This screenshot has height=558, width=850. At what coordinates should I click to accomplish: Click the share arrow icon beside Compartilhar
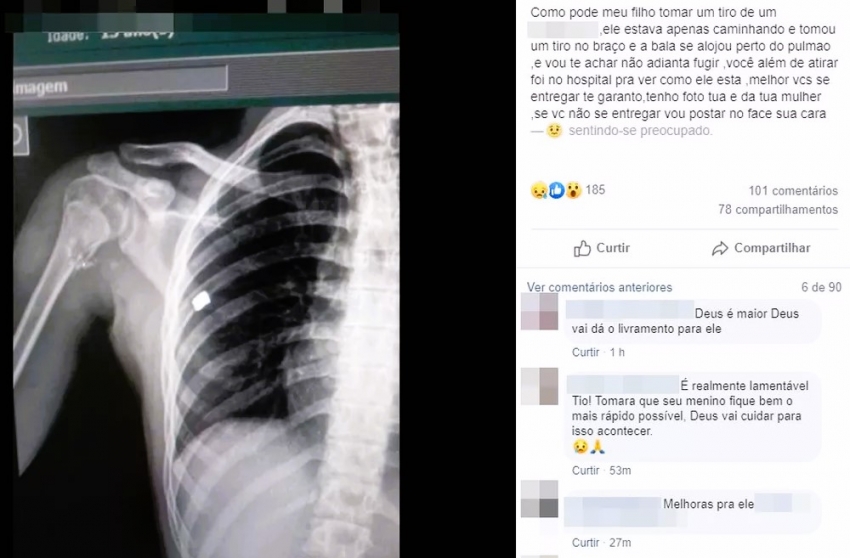720,248
